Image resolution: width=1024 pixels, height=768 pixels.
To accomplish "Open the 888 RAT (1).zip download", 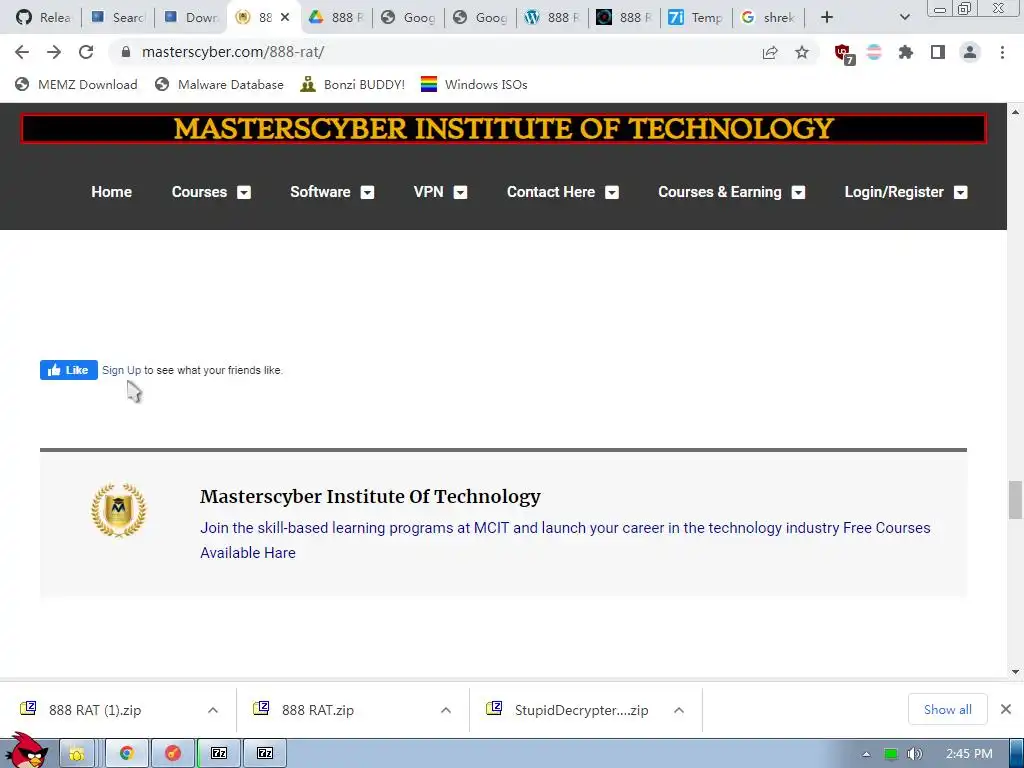I will click(x=95, y=710).
